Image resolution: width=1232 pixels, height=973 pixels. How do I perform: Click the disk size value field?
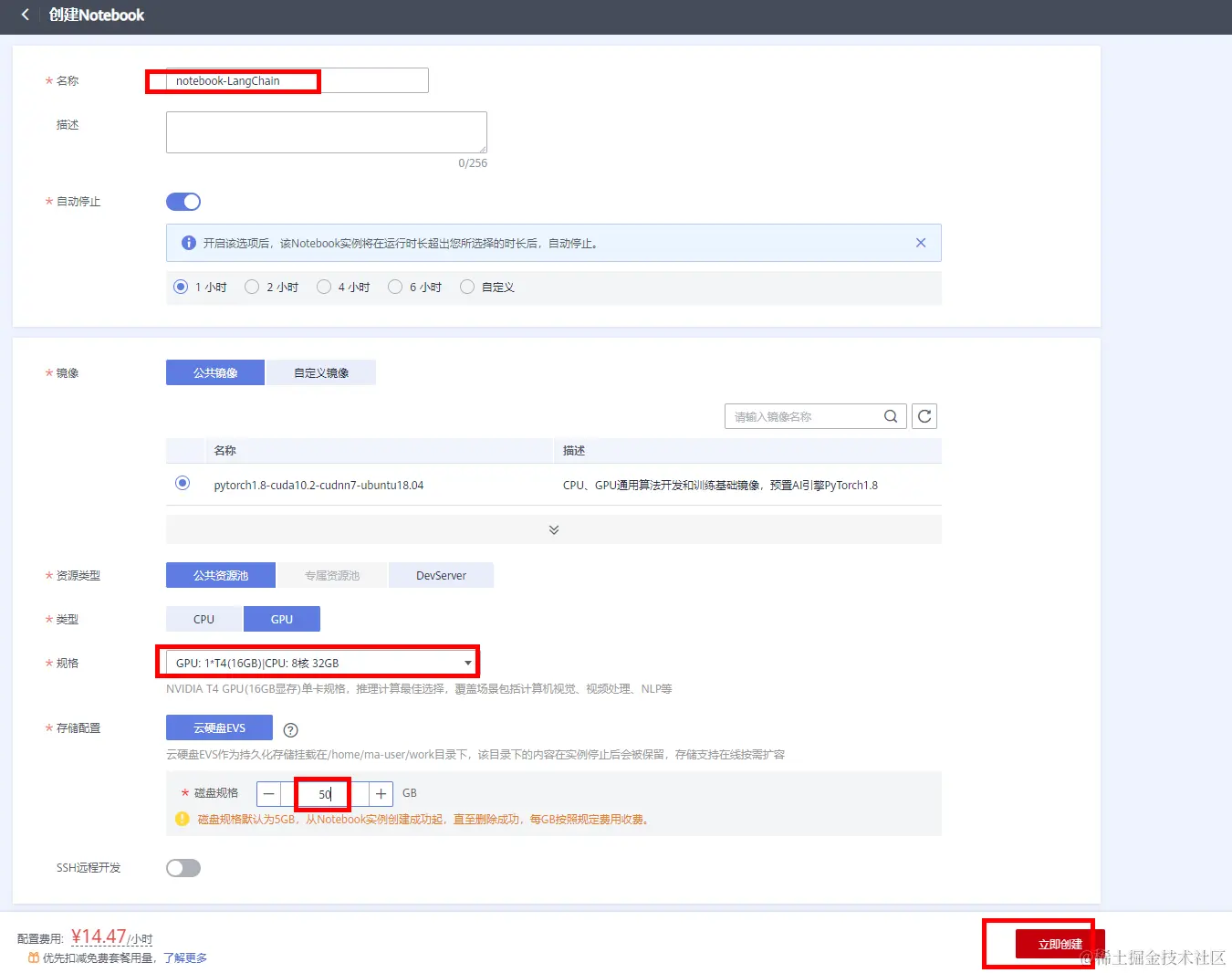pyautogui.click(x=325, y=794)
